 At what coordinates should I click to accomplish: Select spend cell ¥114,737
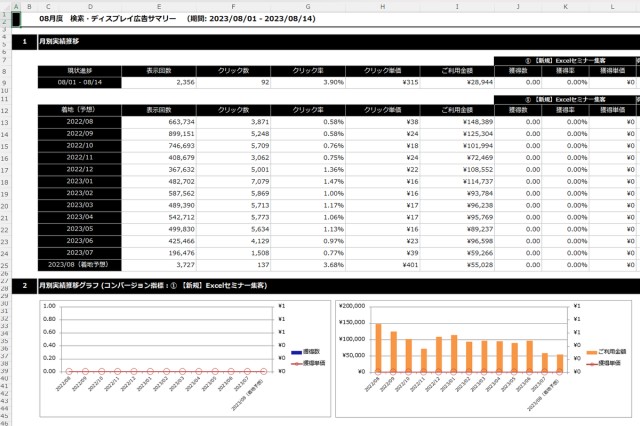click(x=457, y=182)
